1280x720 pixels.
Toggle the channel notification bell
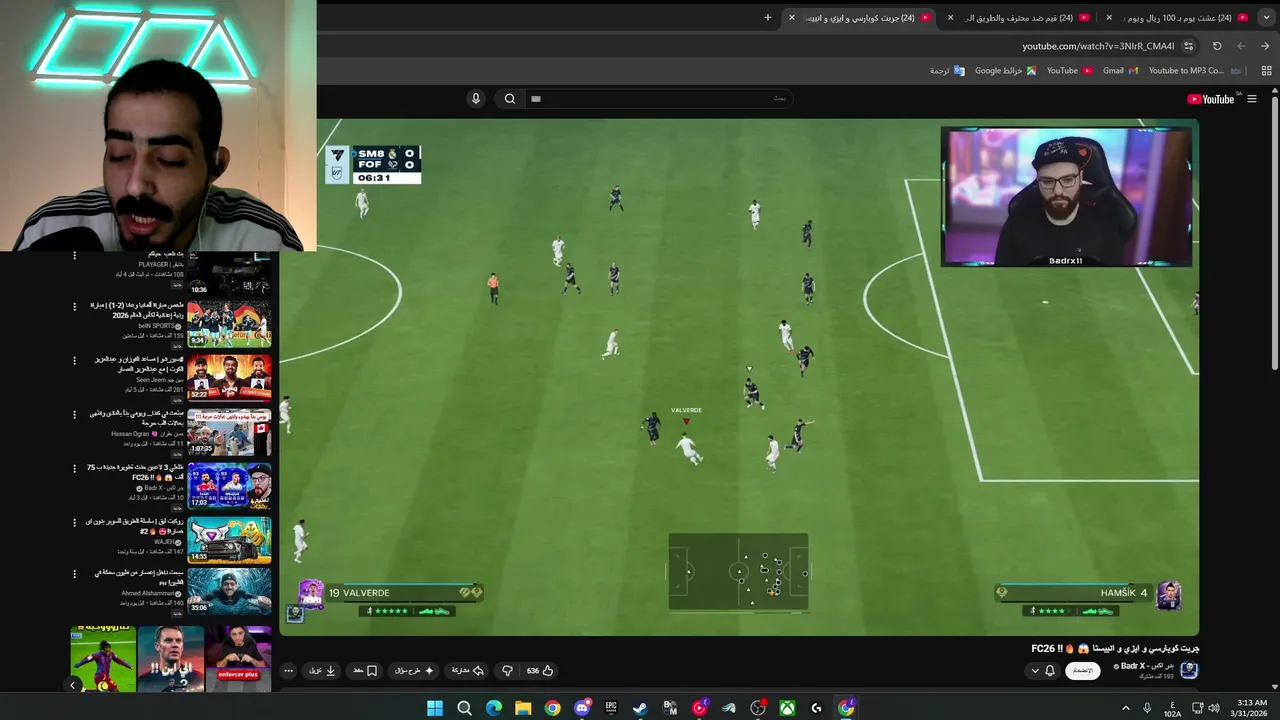(x=1050, y=671)
